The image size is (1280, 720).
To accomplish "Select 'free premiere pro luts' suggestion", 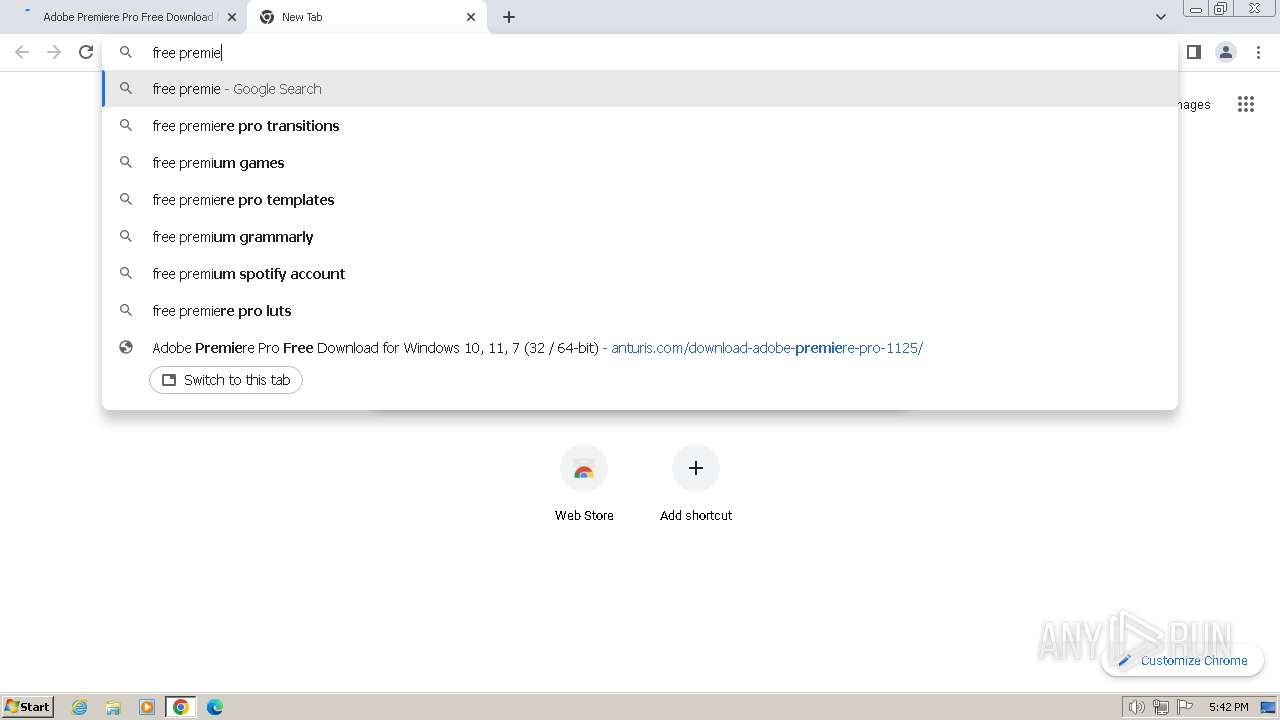I will click(640, 311).
